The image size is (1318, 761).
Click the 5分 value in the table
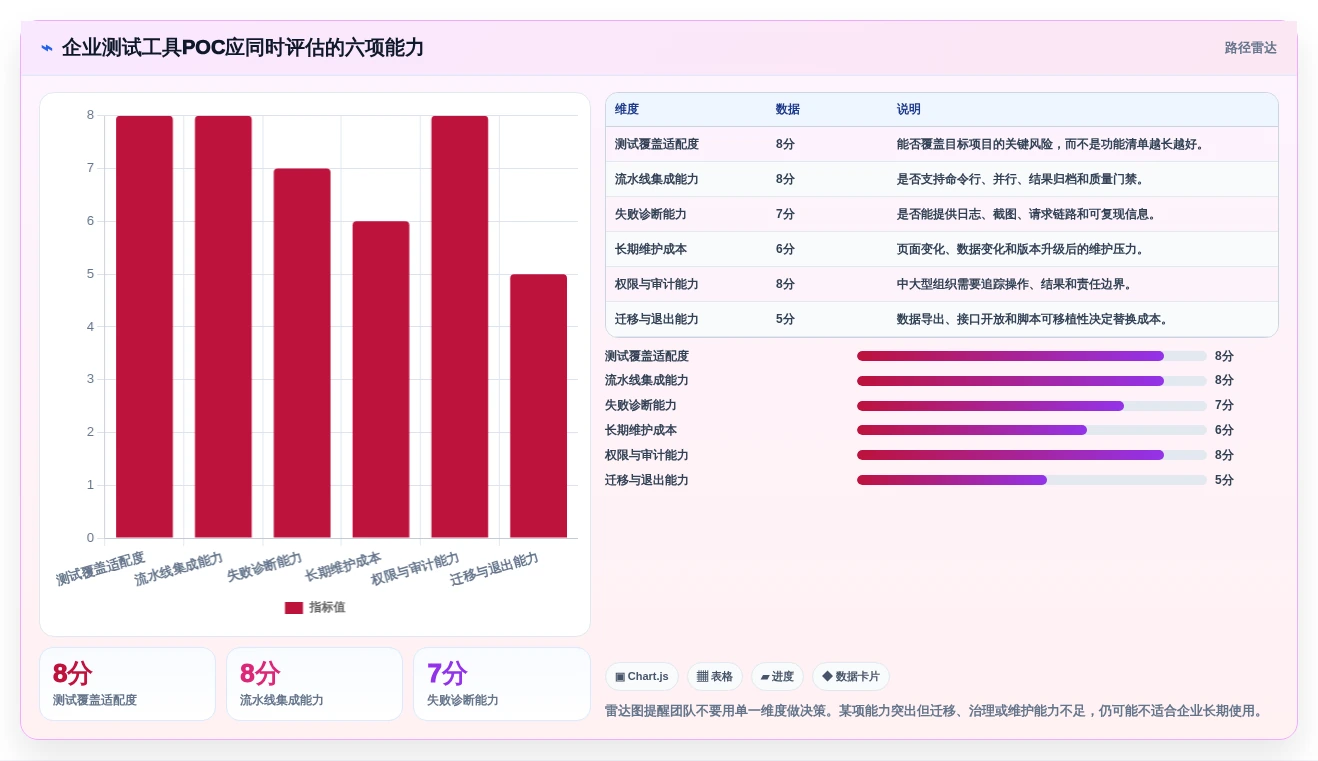[x=785, y=320]
